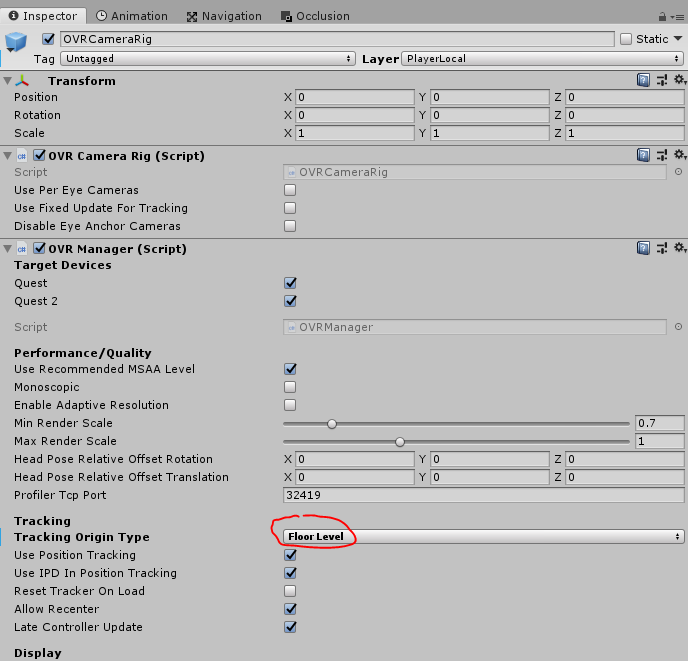Screen dimensions: 688x661
Task: Click the Transform axes icon
Action: click(22, 81)
